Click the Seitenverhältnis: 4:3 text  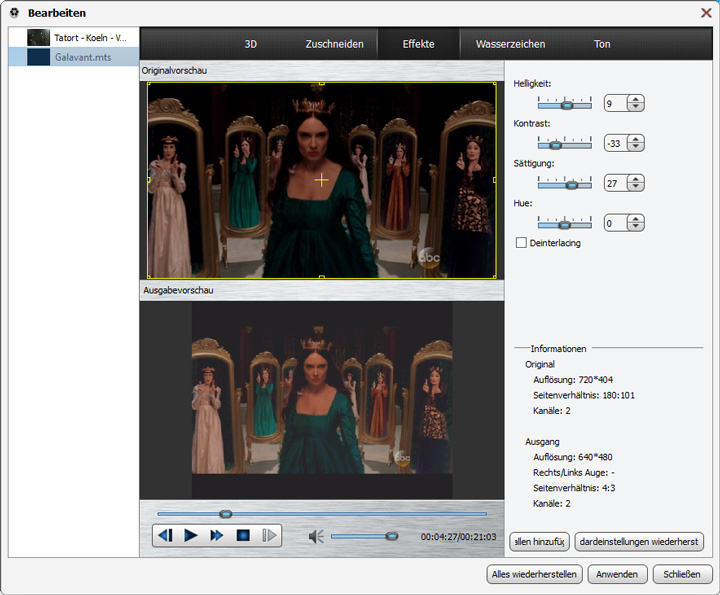574,488
